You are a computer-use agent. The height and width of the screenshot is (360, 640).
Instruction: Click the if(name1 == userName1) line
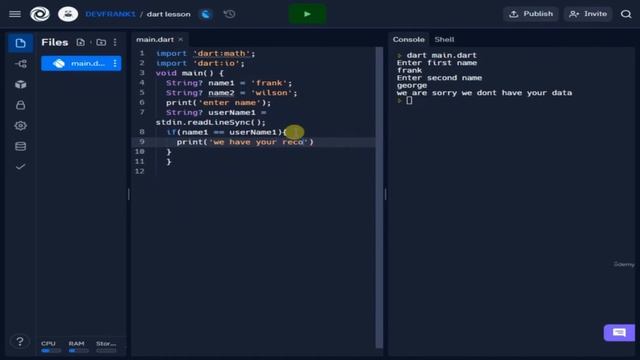[x=227, y=132]
